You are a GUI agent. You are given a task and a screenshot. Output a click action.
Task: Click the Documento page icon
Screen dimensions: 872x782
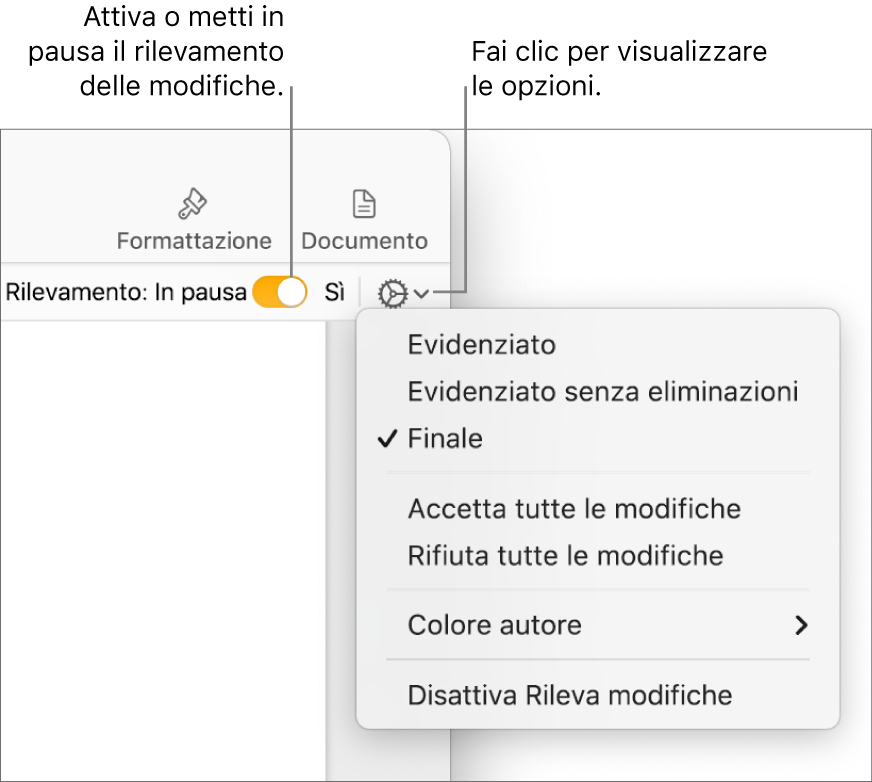[364, 205]
